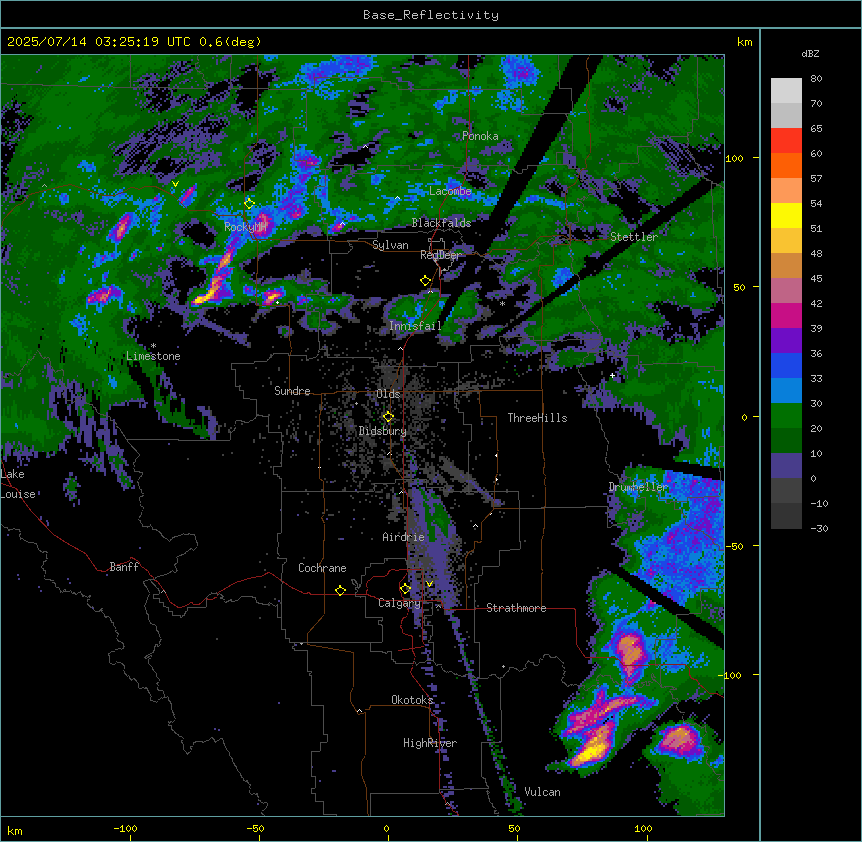This screenshot has width=862, height=842.
Task: Click the Drumheller city label
Action: coord(638,487)
